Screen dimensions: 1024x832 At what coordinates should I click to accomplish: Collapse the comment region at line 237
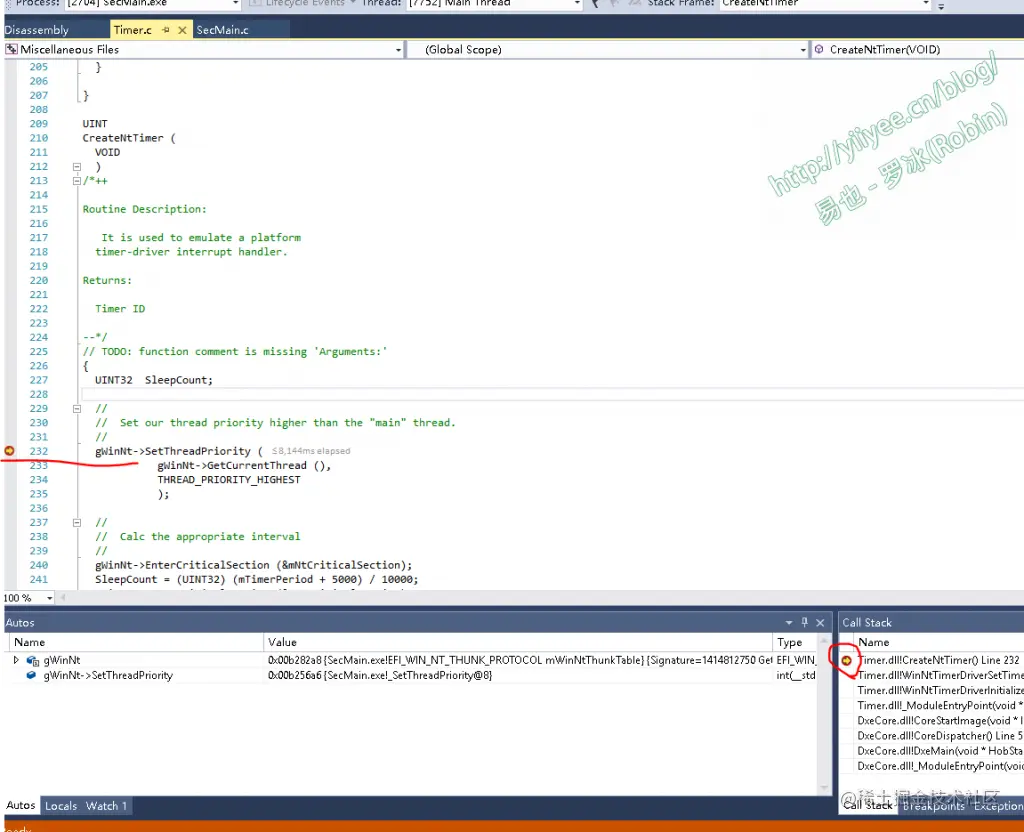76,522
